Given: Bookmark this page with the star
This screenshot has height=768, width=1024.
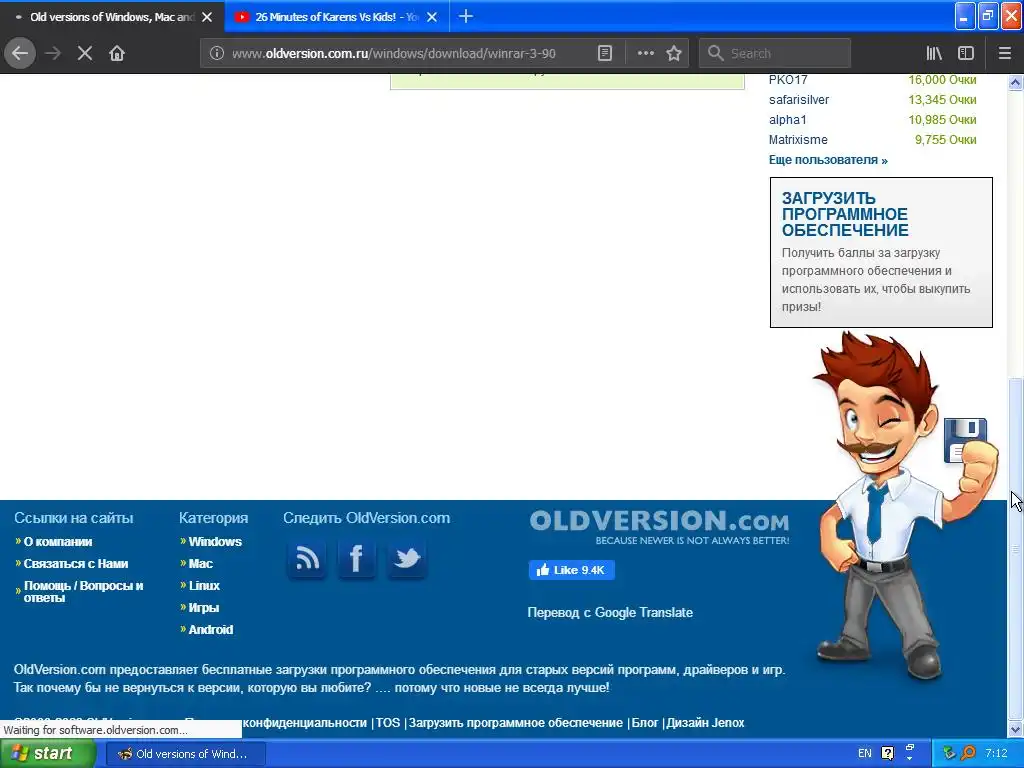Looking at the screenshot, I should tap(674, 53).
